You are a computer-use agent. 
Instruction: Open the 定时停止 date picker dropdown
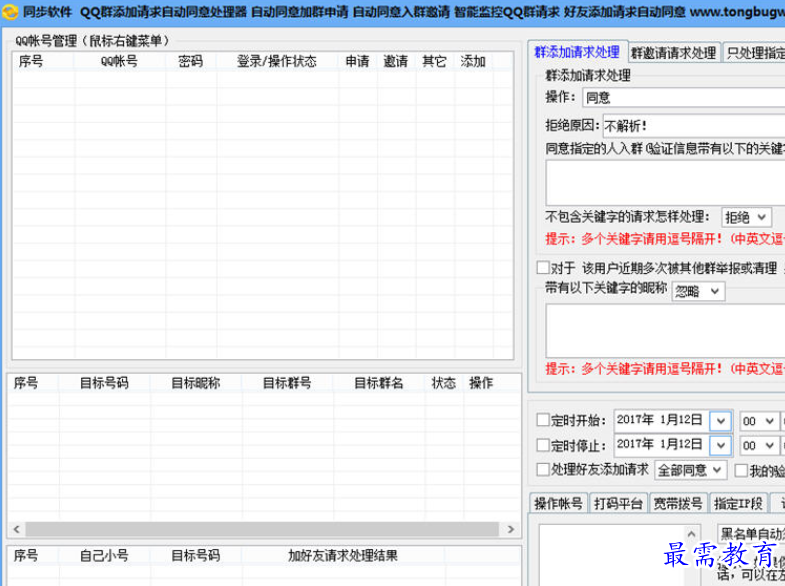(720, 445)
